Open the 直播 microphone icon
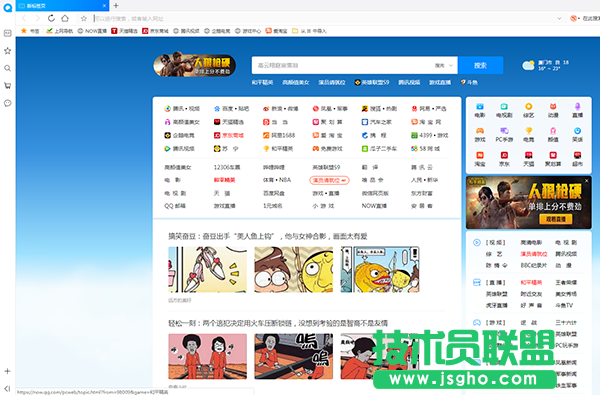The width and height of the screenshot is (600, 395). [577, 110]
